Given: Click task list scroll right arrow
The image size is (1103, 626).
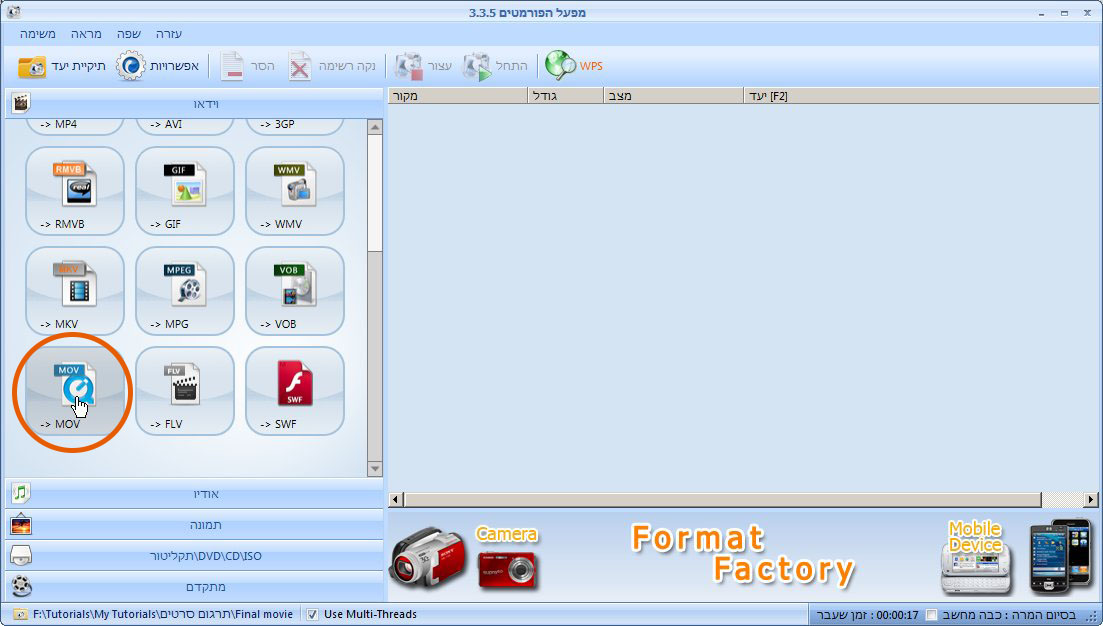Looking at the screenshot, I should click(1091, 499).
